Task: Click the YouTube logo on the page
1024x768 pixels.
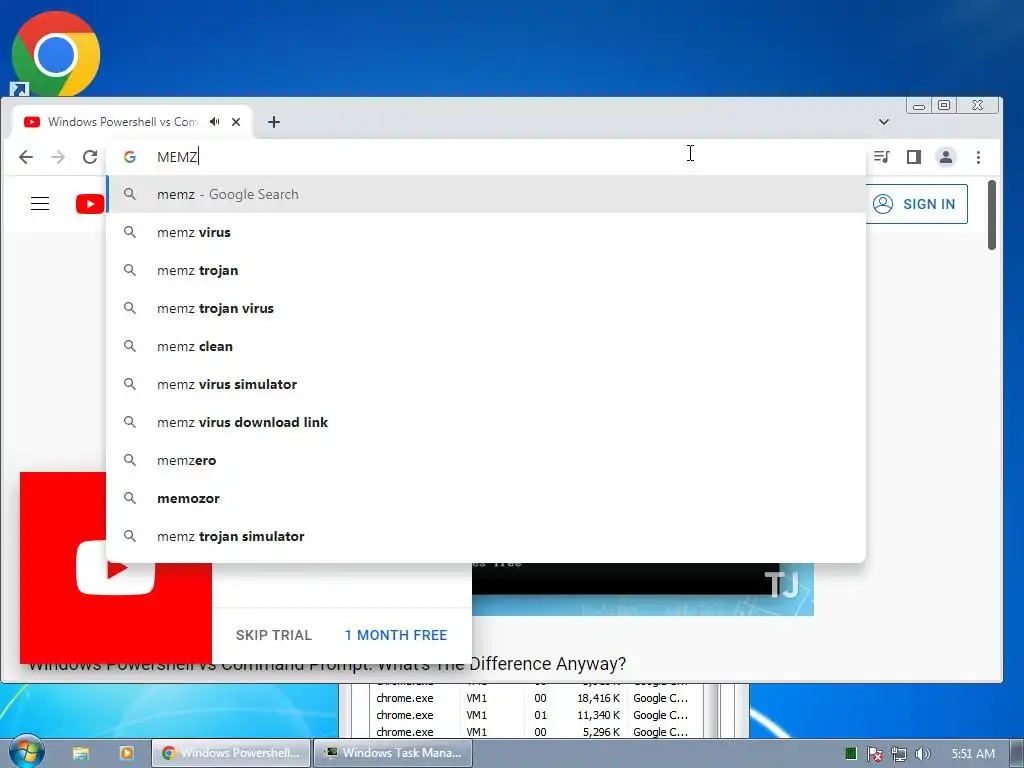Action: (x=90, y=204)
